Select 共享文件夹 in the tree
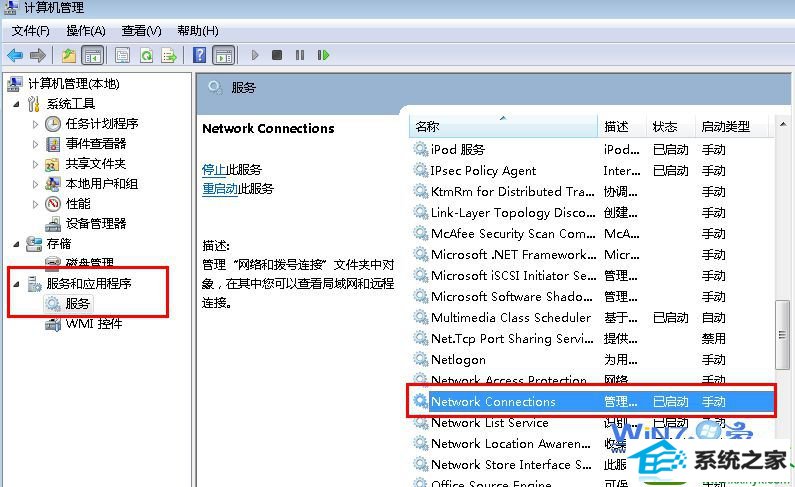 [95, 164]
